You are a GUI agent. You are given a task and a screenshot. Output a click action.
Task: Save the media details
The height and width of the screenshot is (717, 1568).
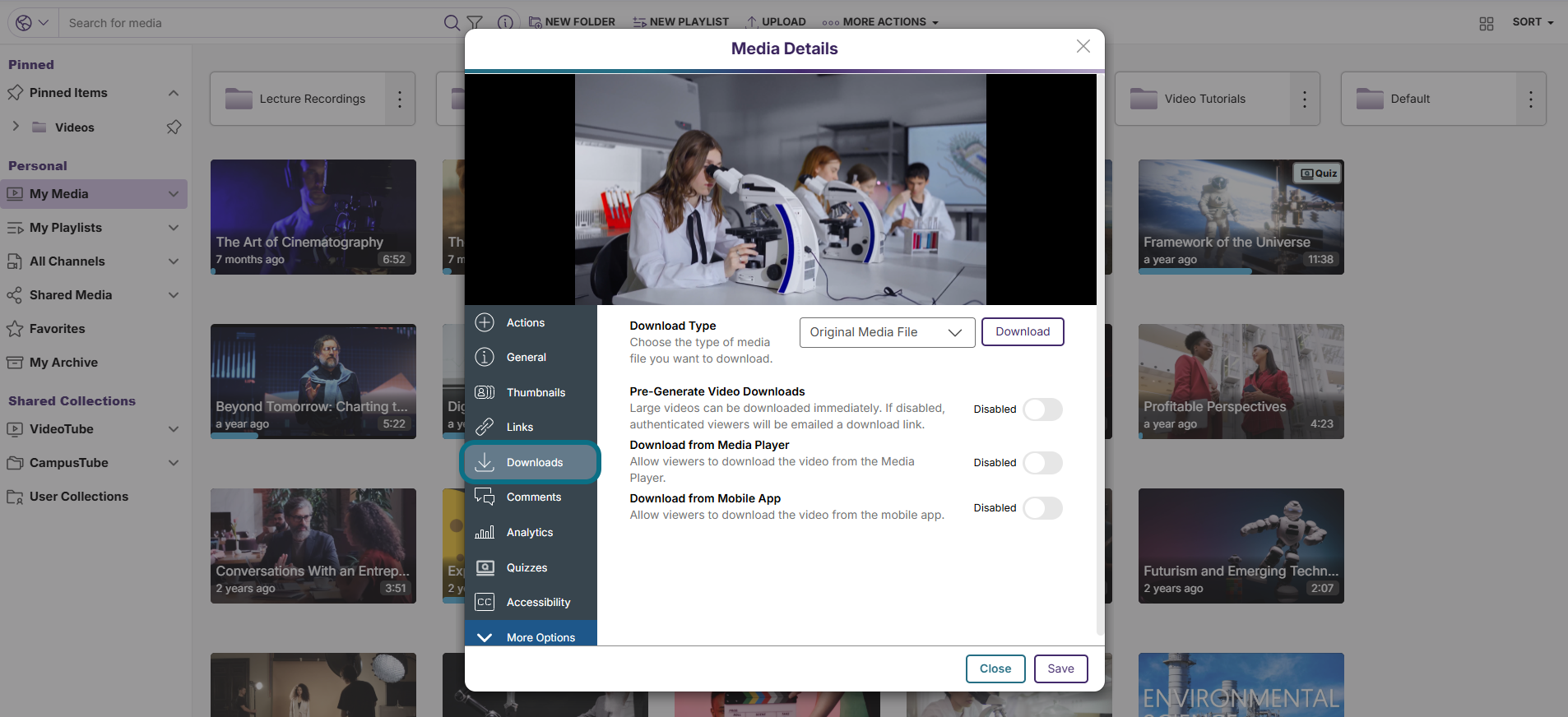(1060, 668)
